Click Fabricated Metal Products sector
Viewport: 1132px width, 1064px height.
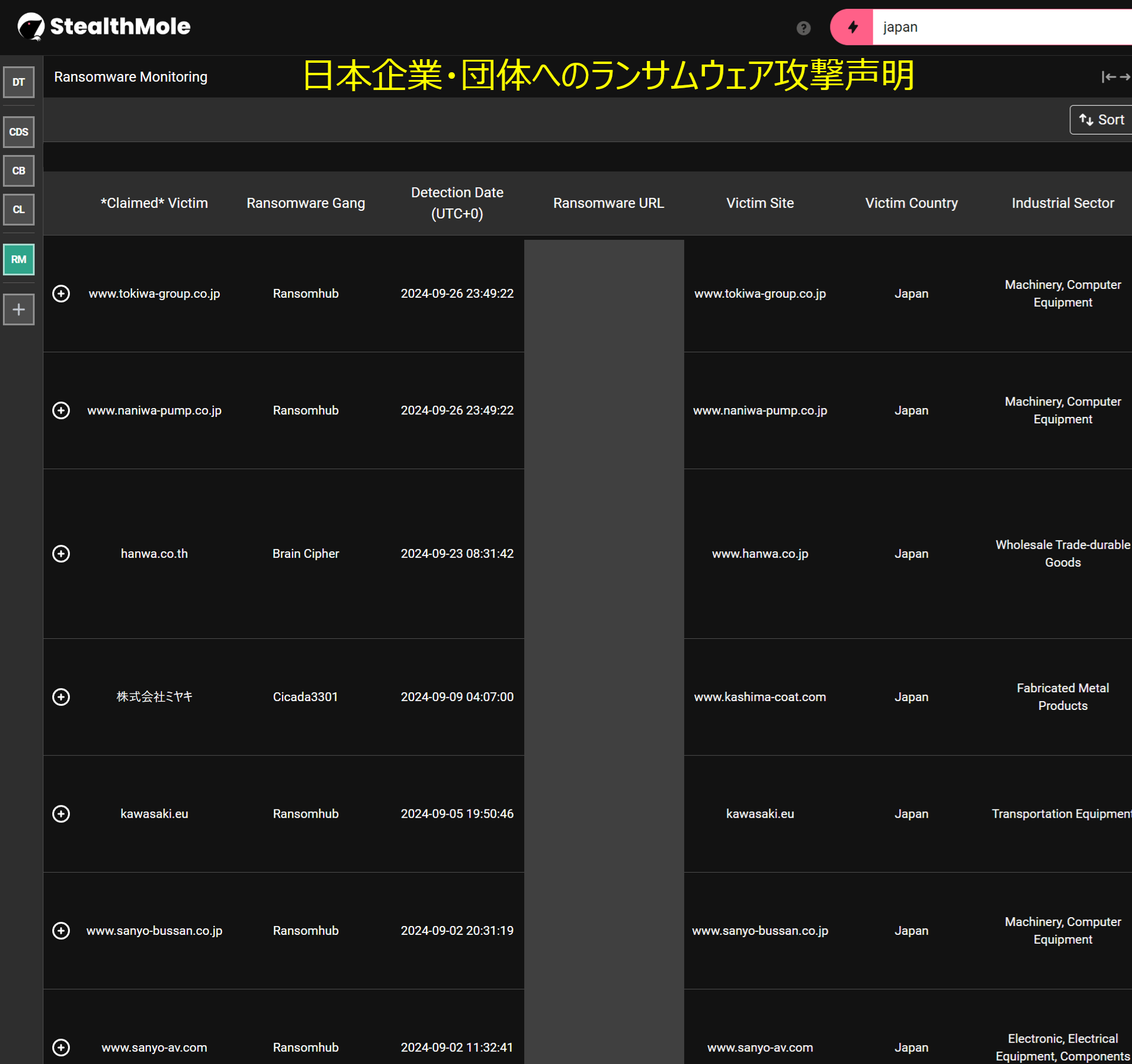(x=1063, y=697)
